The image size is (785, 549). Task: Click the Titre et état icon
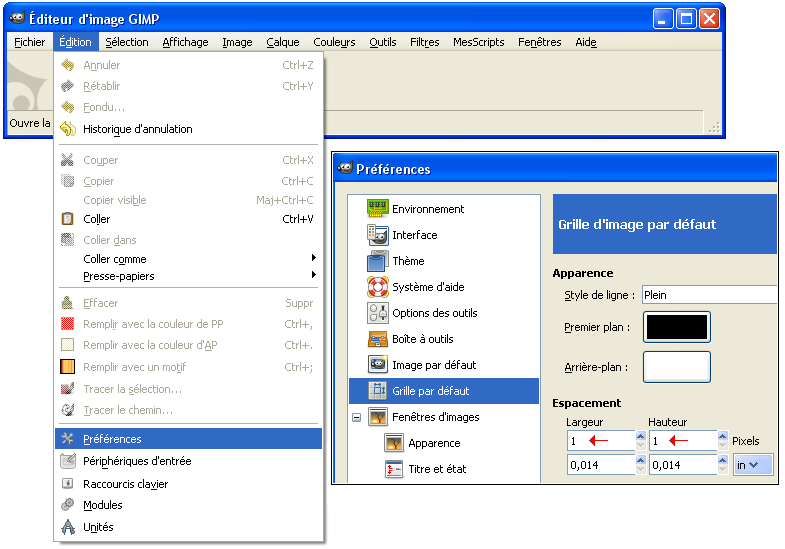tap(394, 469)
